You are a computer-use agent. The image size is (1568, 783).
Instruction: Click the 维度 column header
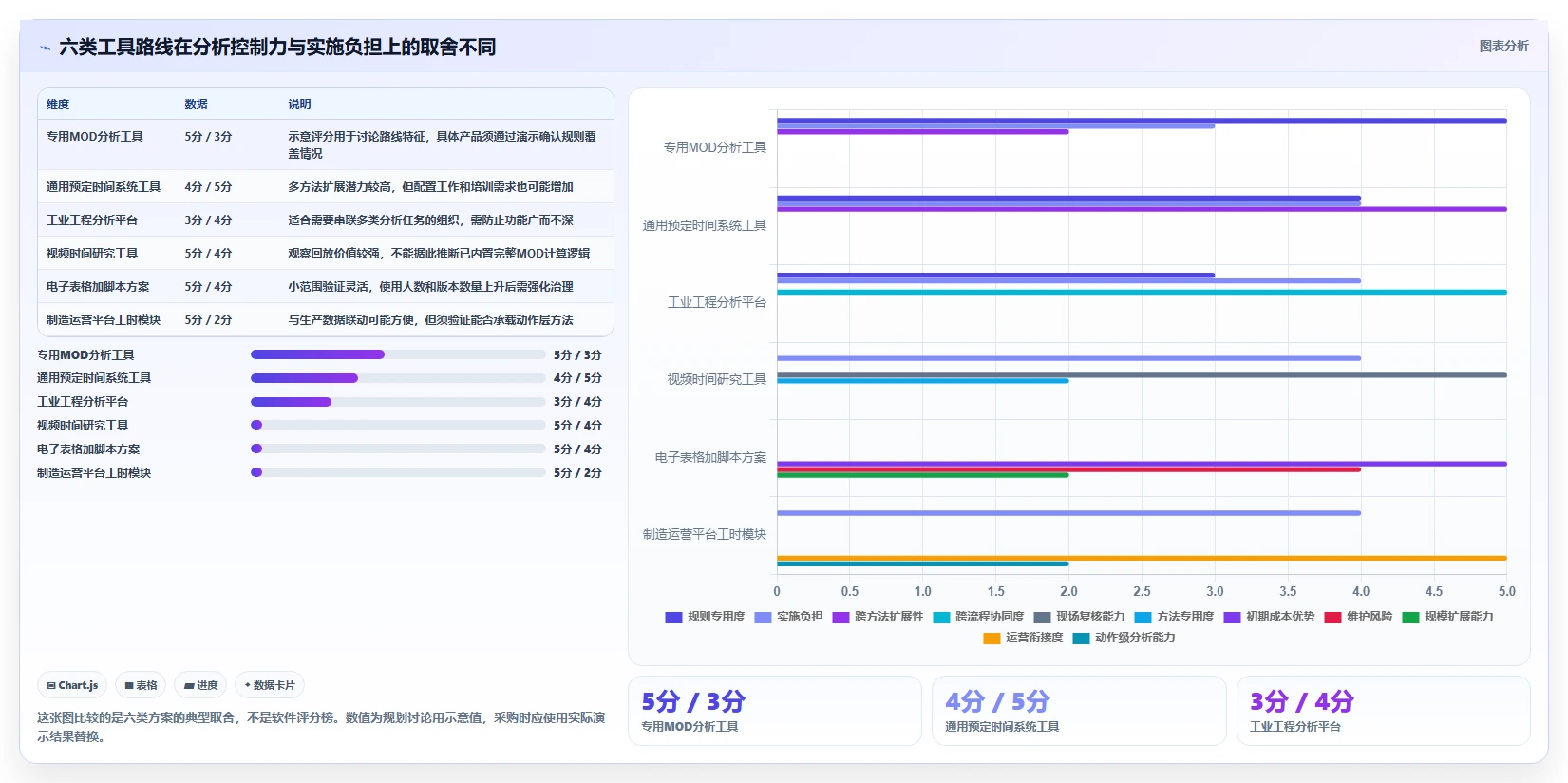58,105
